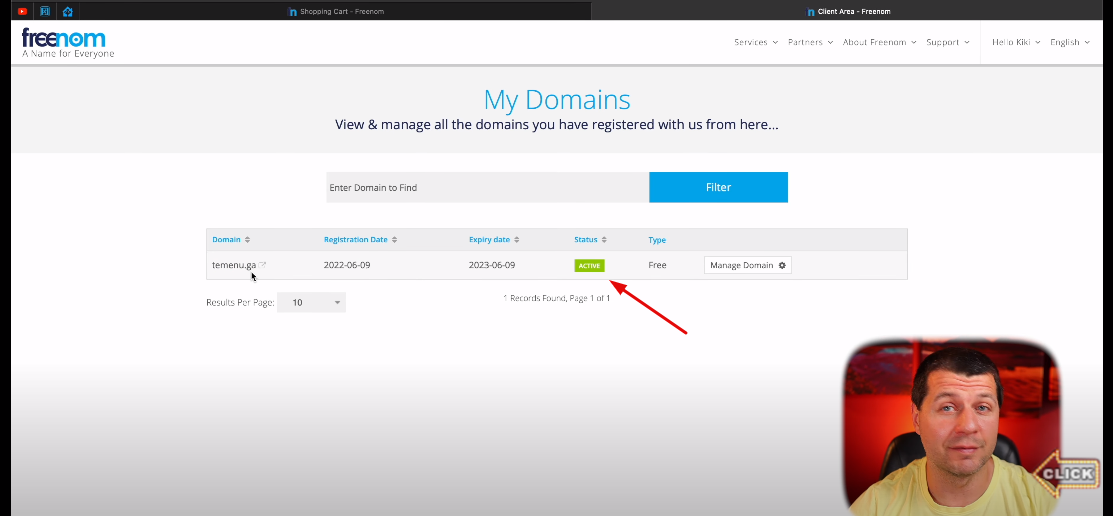Sort by Expiry date column

tap(494, 240)
